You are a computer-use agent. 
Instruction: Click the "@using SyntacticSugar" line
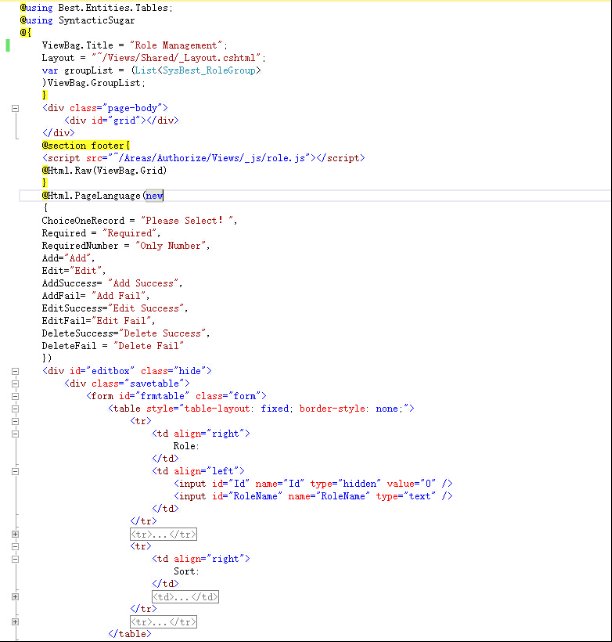(x=77, y=20)
